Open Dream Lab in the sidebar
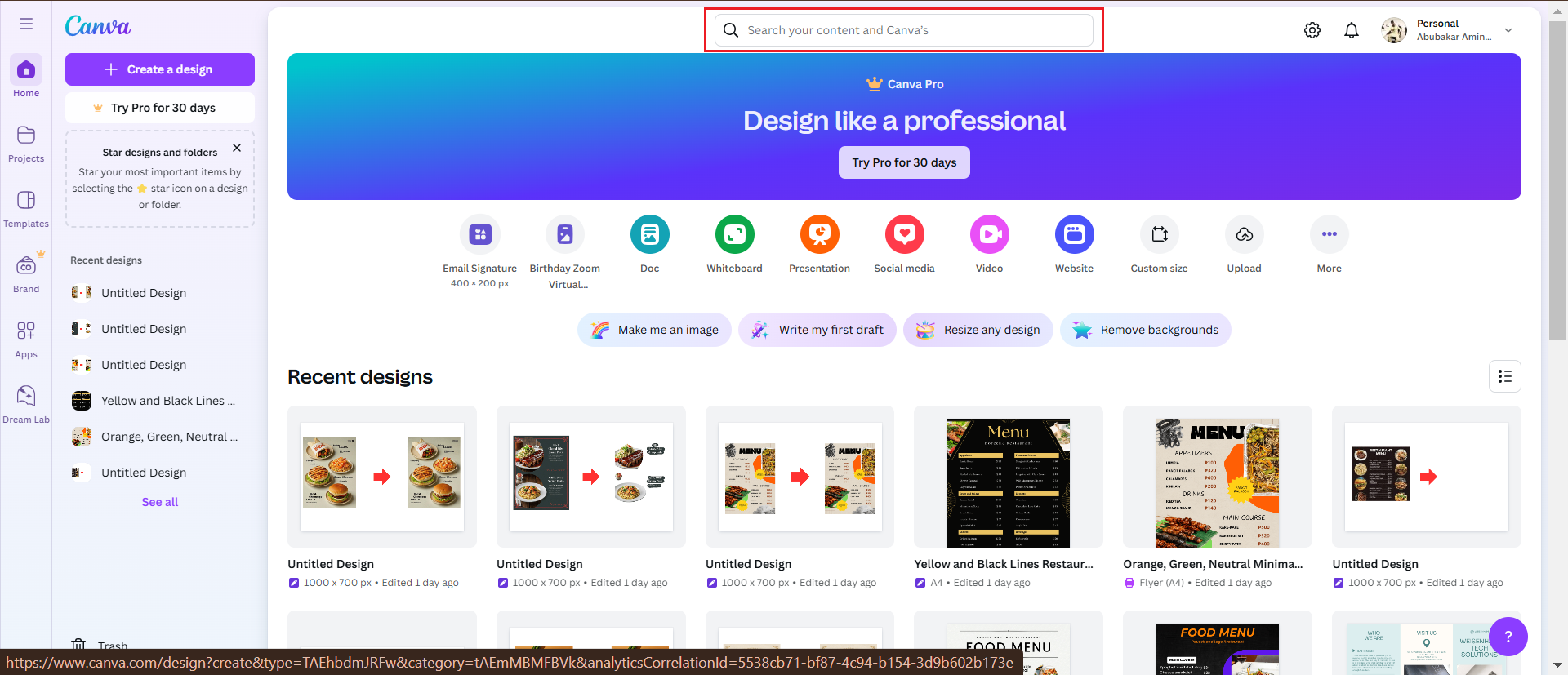The width and height of the screenshot is (1568, 675). click(x=26, y=404)
